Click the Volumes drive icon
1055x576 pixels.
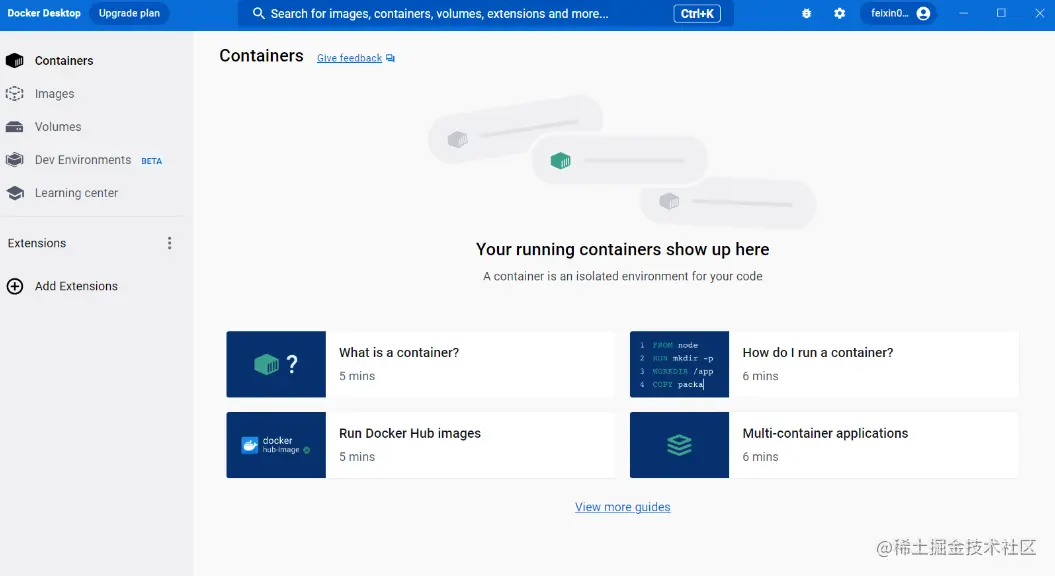pyautogui.click(x=14, y=127)
